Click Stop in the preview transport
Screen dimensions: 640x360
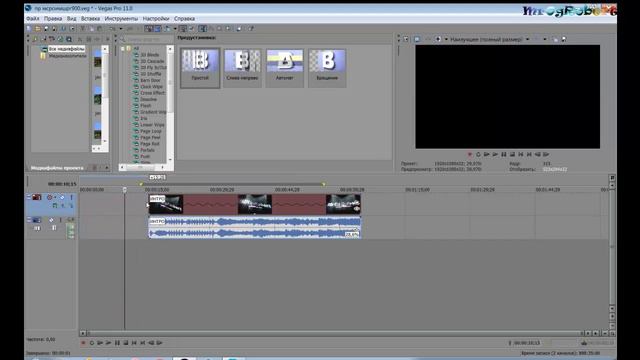tap(512, 154)
